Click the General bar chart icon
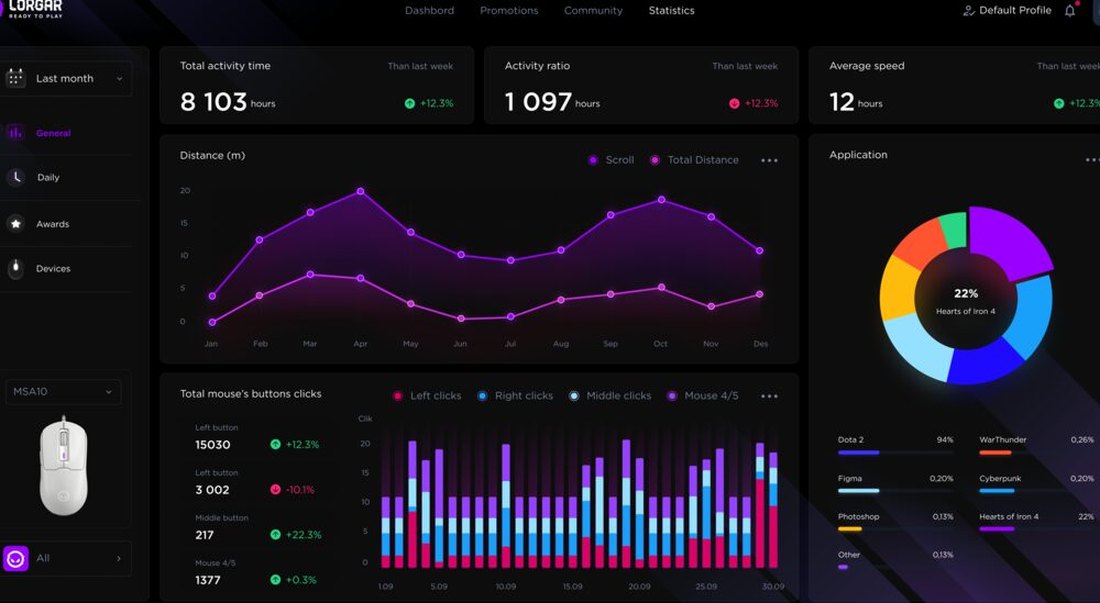 15,133
